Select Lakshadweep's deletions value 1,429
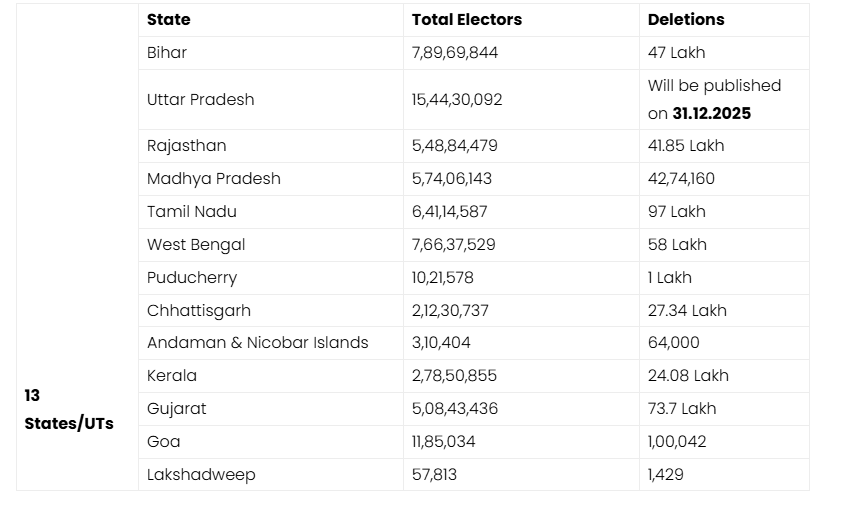This screenshot has height=505, width=856. (x=666, y=474)
